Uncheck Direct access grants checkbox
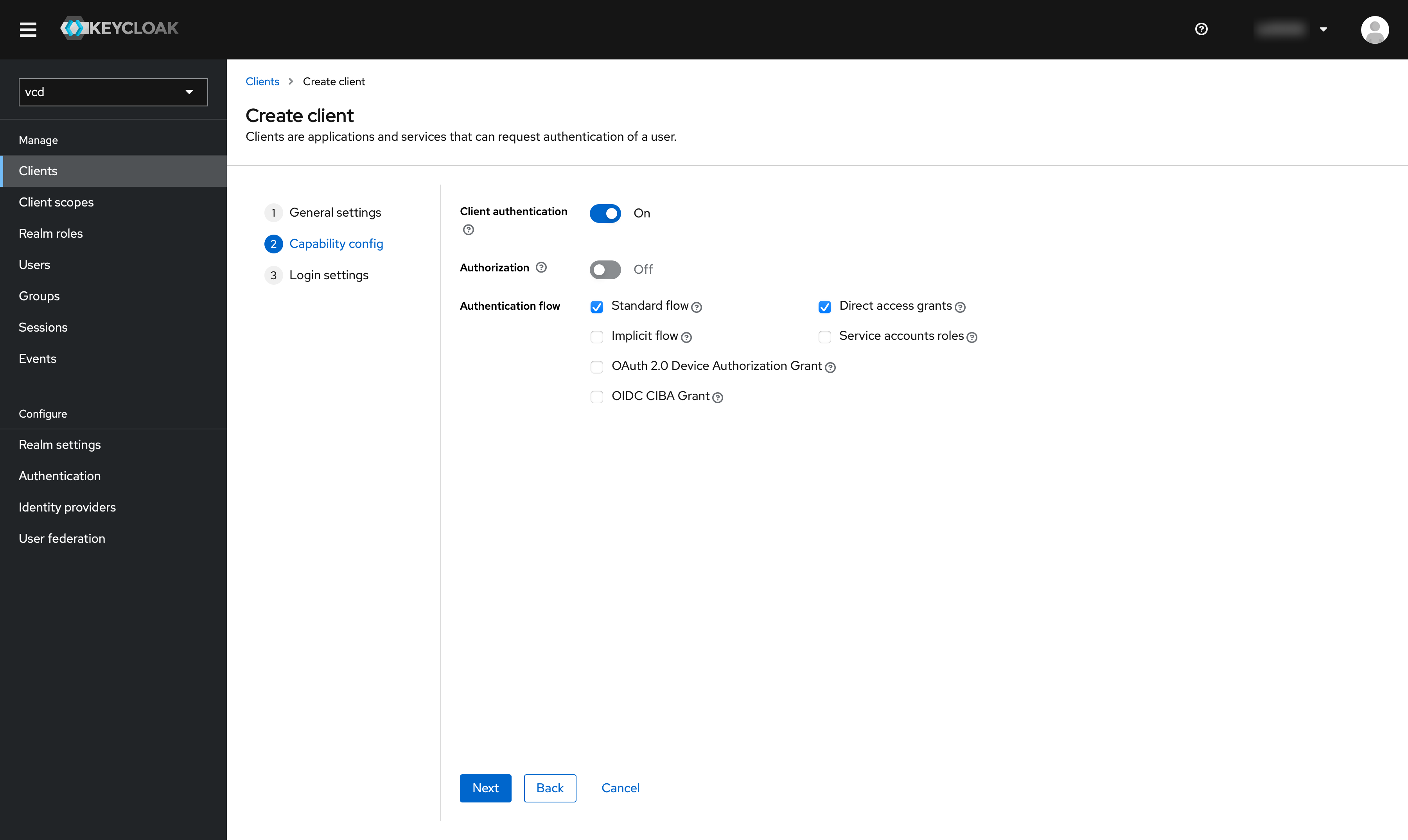The width and height of the screenshot is (1408, 840). (824, 306)
